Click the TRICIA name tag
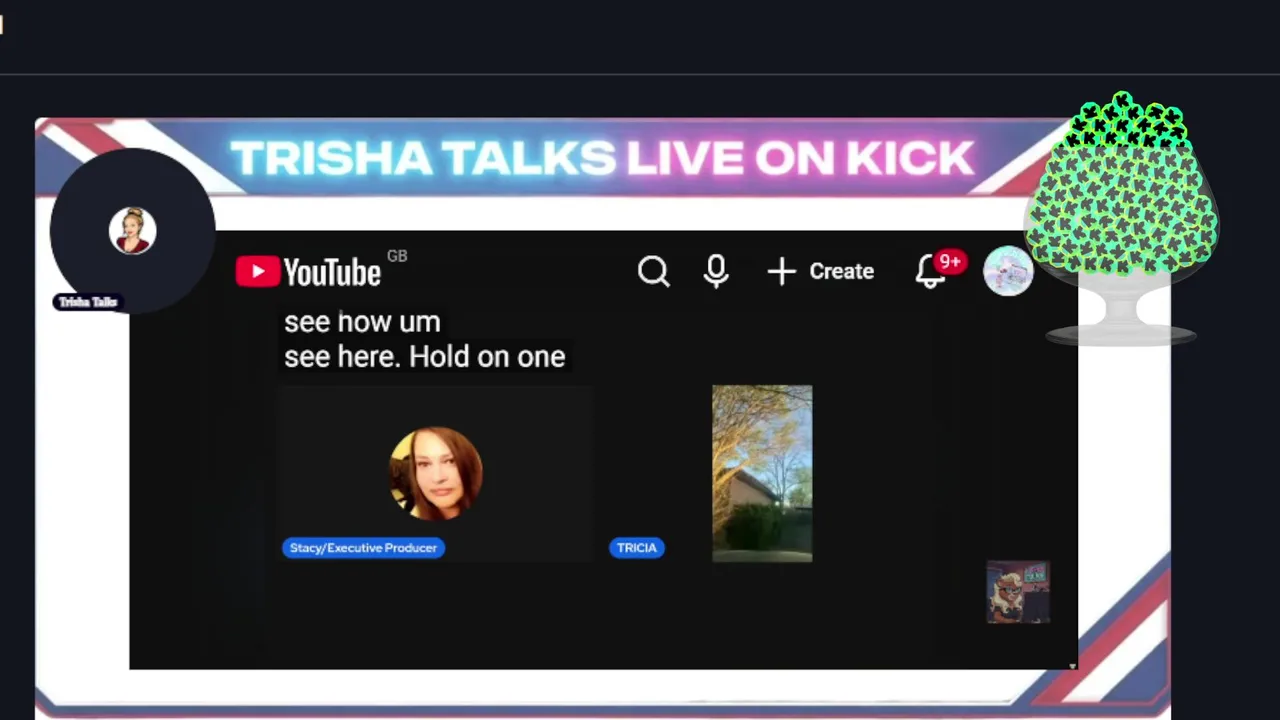The width and height of the screenshot is (1280, 720). pyautogui.click(x=636, y=548)
